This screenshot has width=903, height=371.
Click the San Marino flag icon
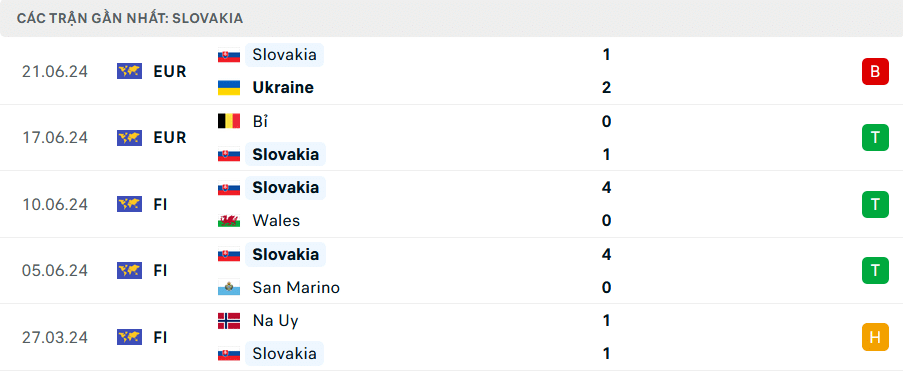tap(229, 287)
